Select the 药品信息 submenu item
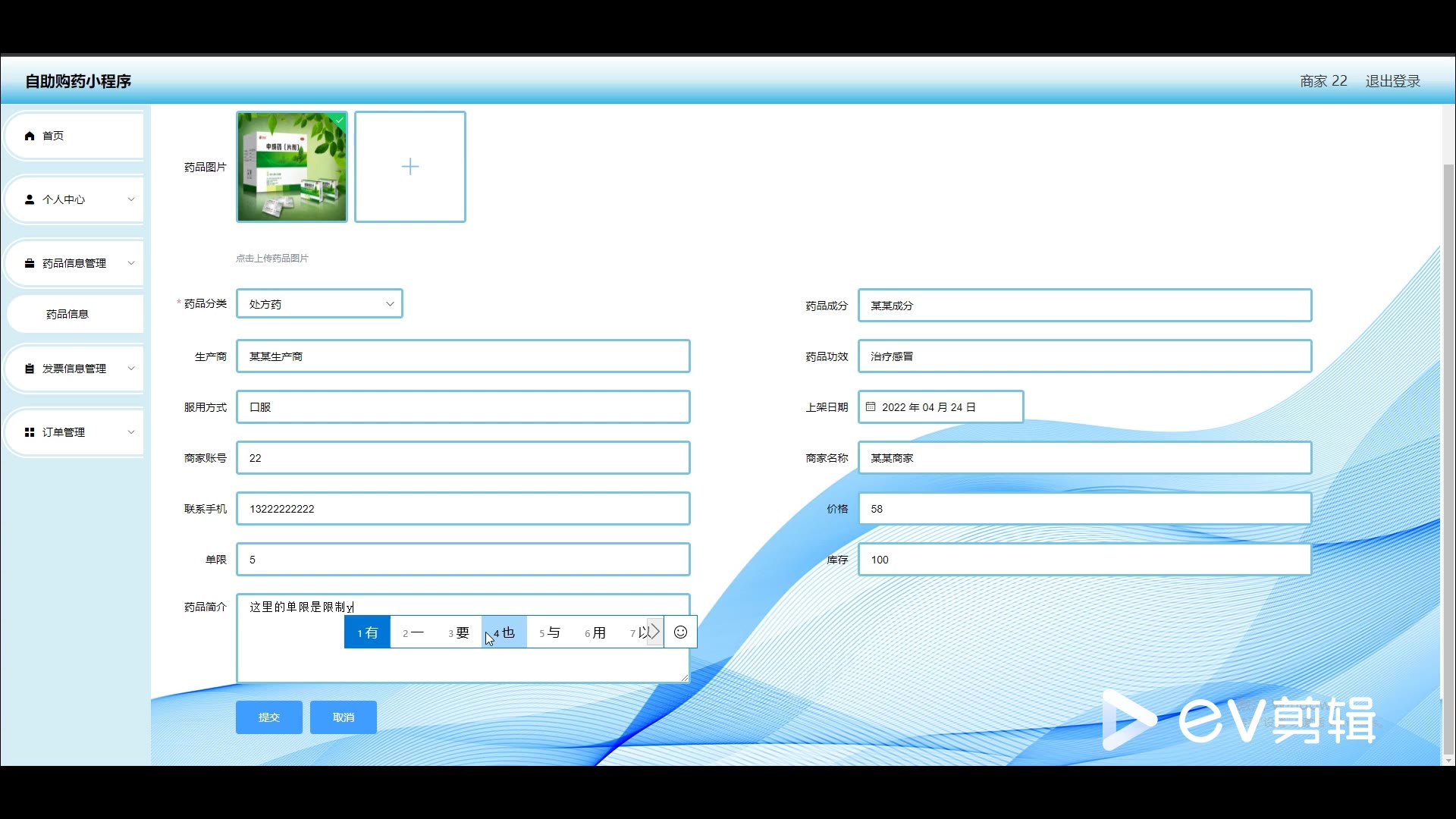The height and width of the screenshot is (819, 1456). click(67, 314)
